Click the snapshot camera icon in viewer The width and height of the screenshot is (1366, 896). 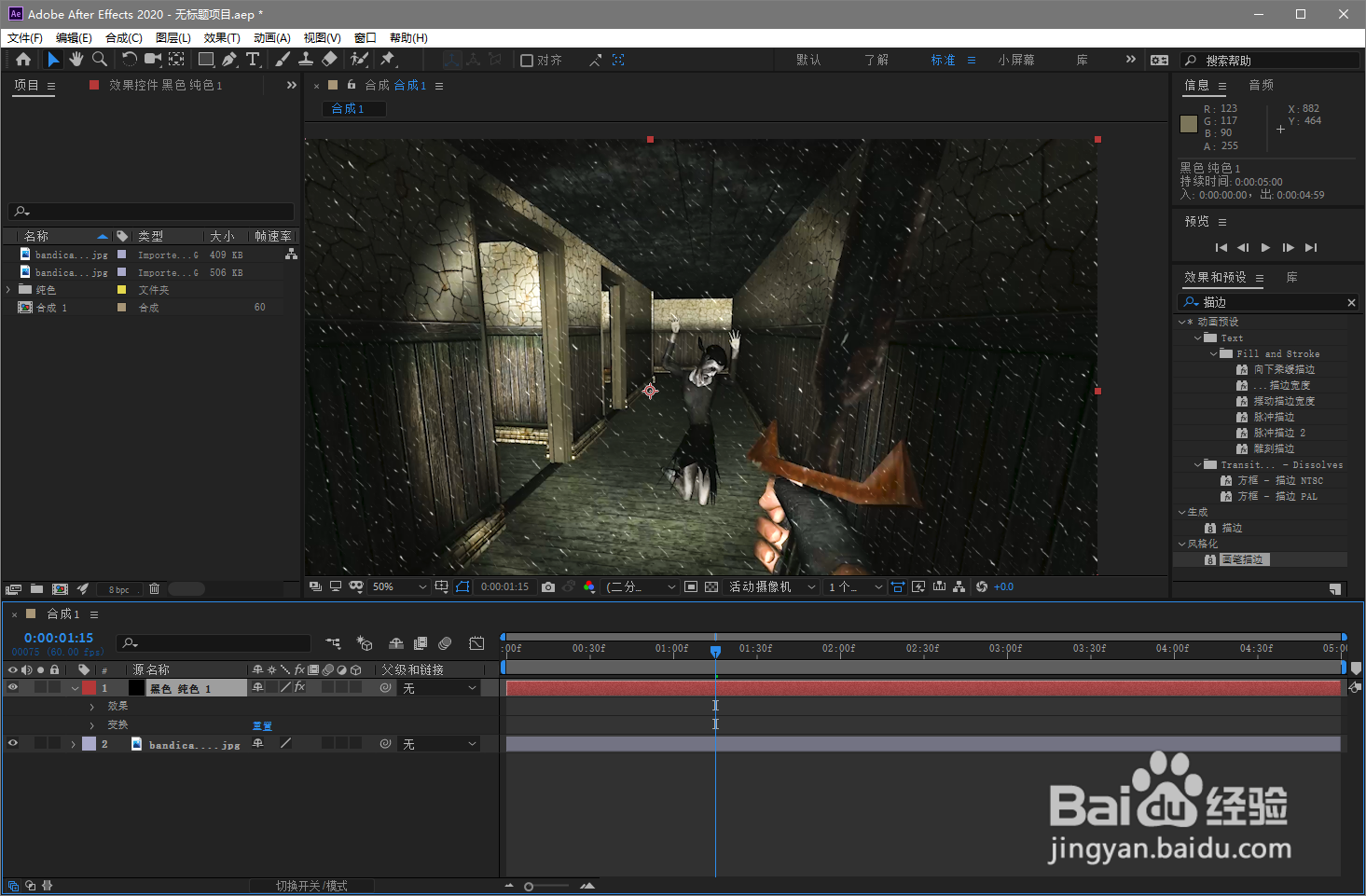coord(548,586)
